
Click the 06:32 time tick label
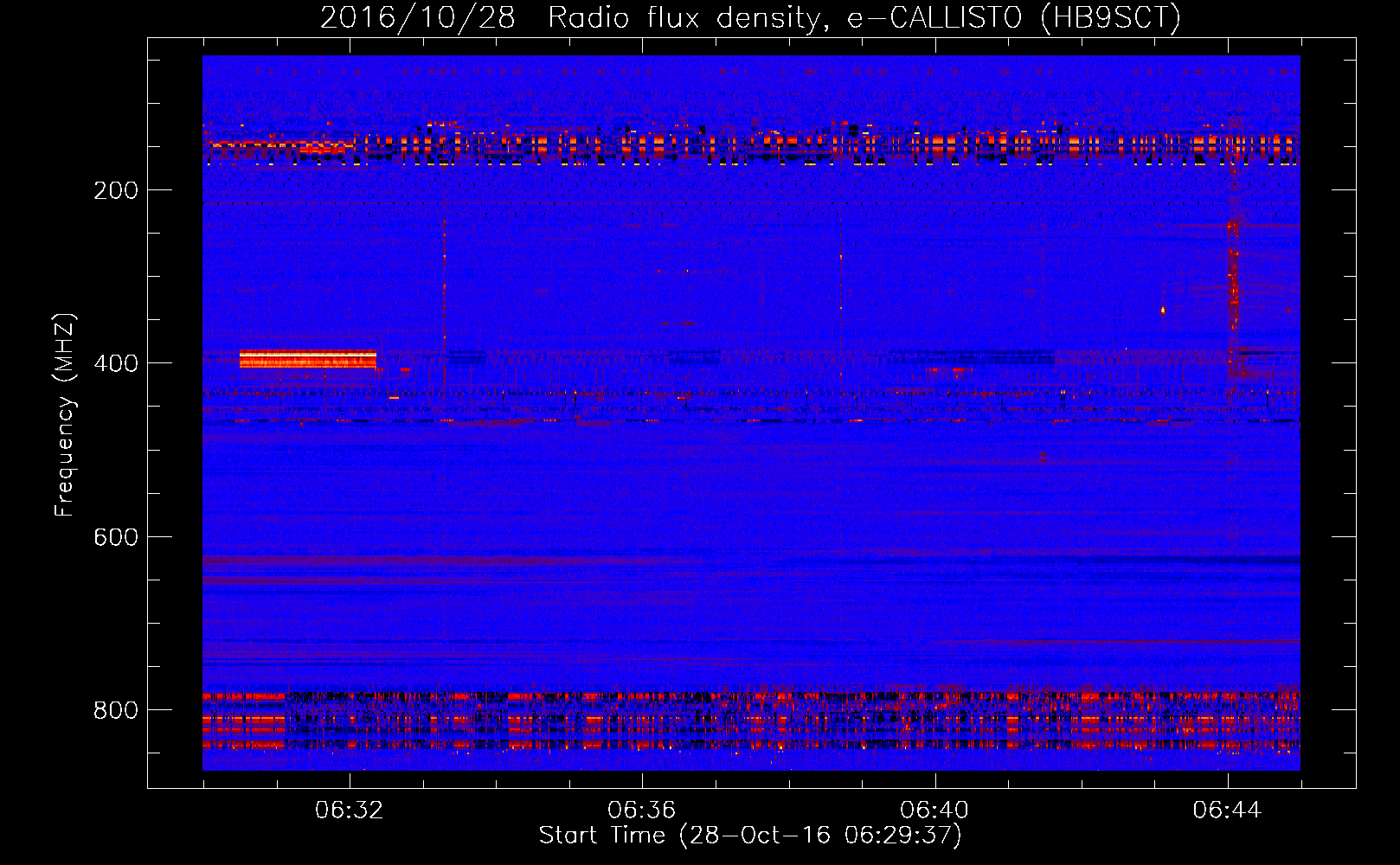[x=349, y=810]
